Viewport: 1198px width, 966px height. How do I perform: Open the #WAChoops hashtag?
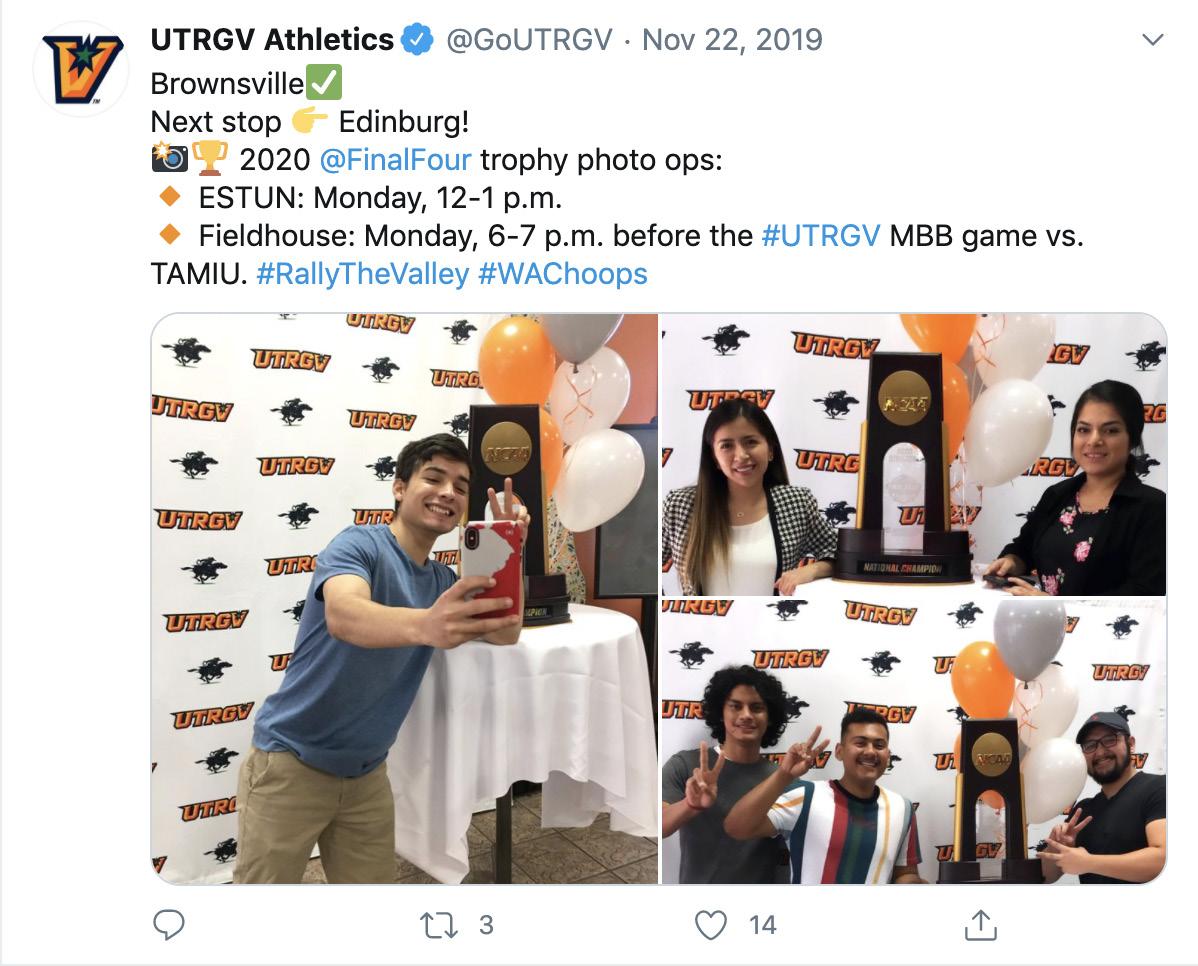[x=563, y=274]
